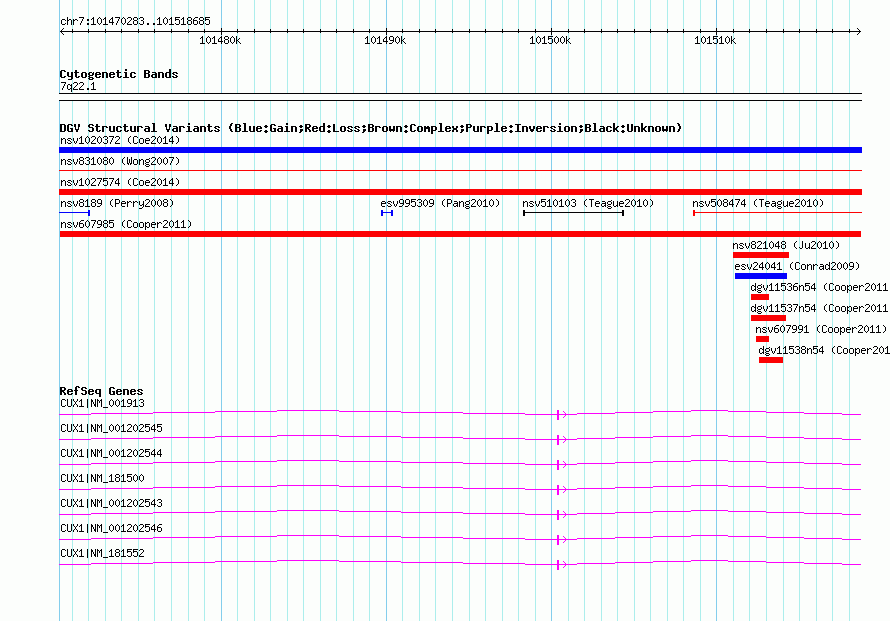Click the Cytogenetic Bands track title
The image size is (890, 621).
[x=119, y=74]
